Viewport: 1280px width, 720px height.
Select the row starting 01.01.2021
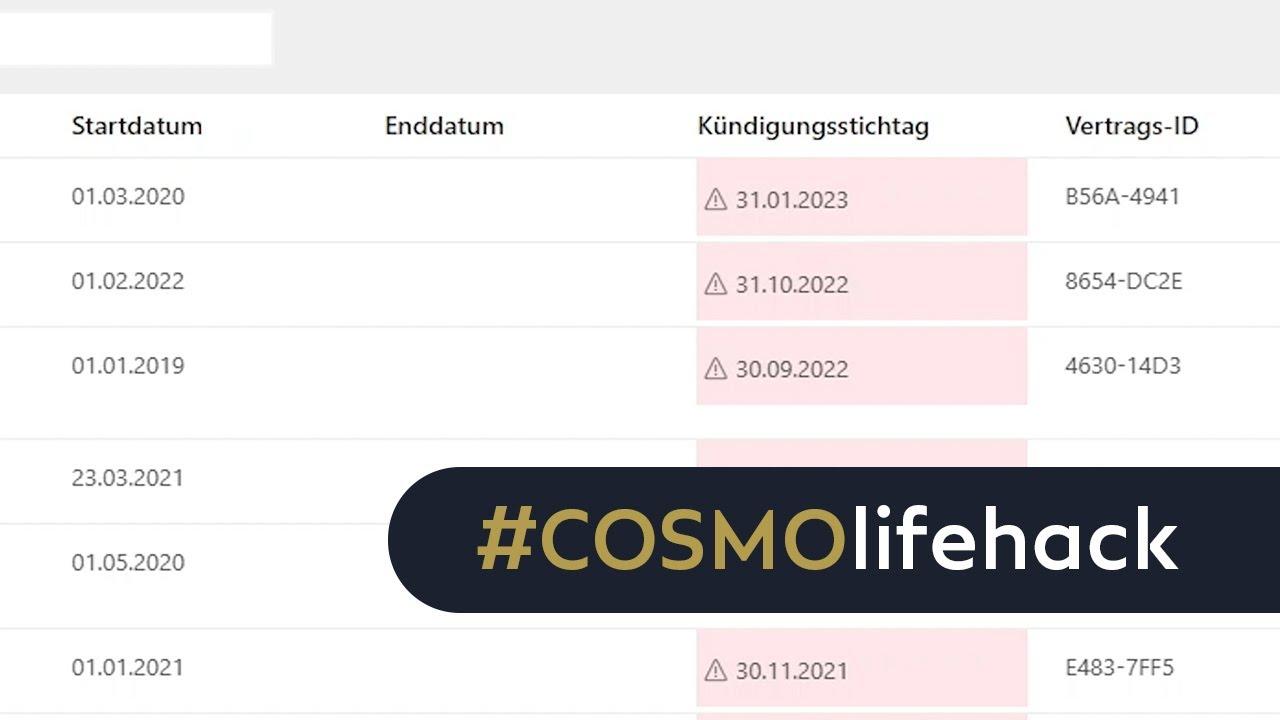[x=640, y=671]
